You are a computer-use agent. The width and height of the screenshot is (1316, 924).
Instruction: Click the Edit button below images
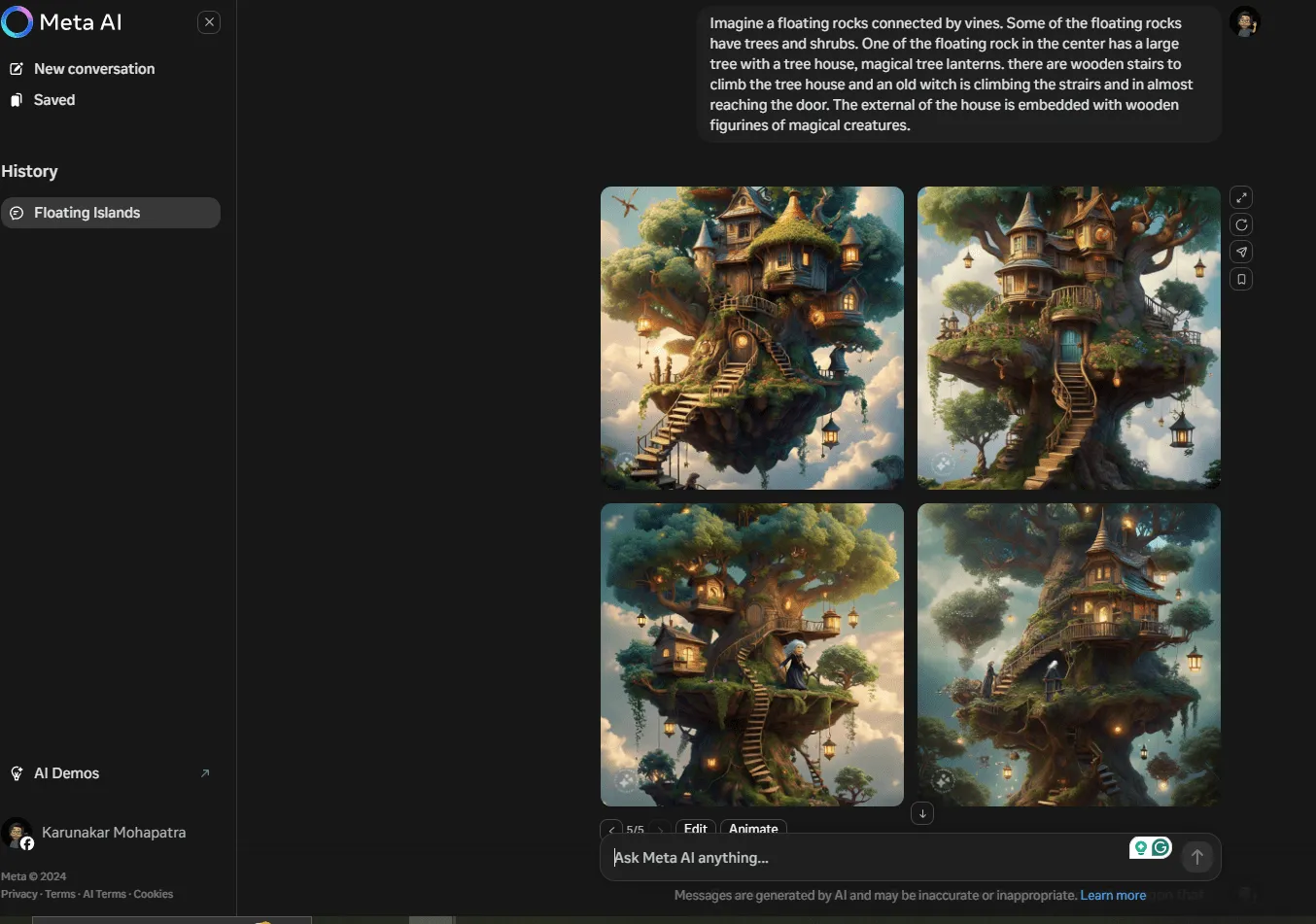point(695,829)
